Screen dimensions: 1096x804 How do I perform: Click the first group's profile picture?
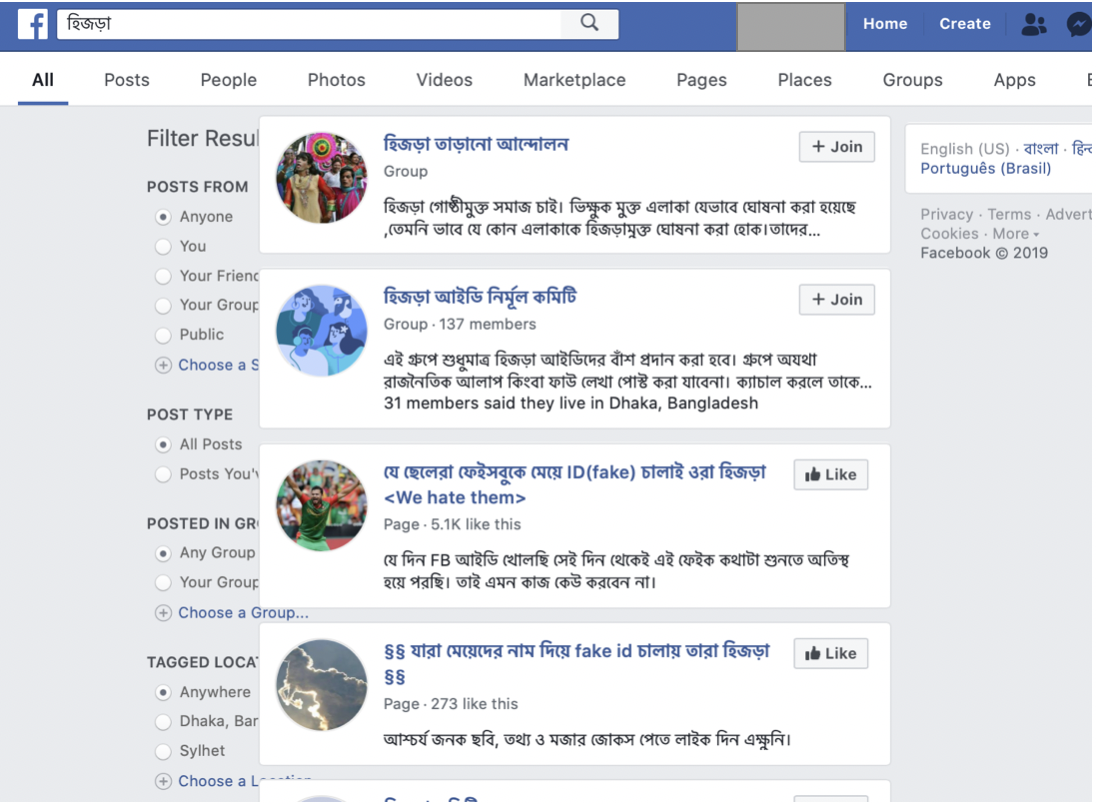coord(322,178)
